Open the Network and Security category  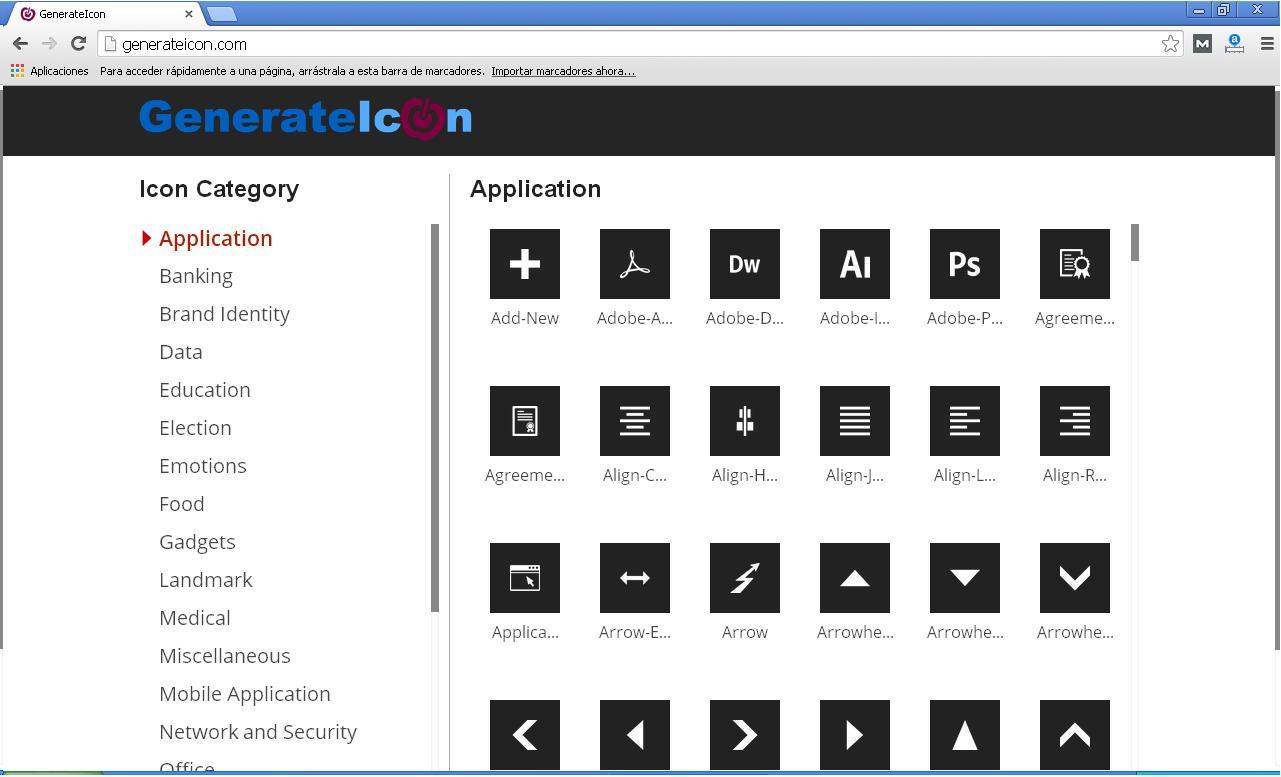tap(258, 732)
